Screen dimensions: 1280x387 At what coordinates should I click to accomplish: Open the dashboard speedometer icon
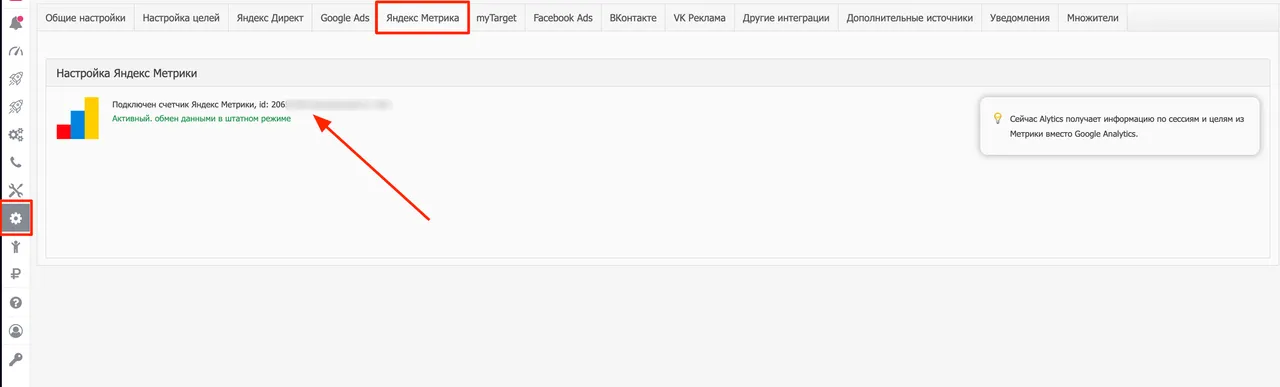coord(15,50)
